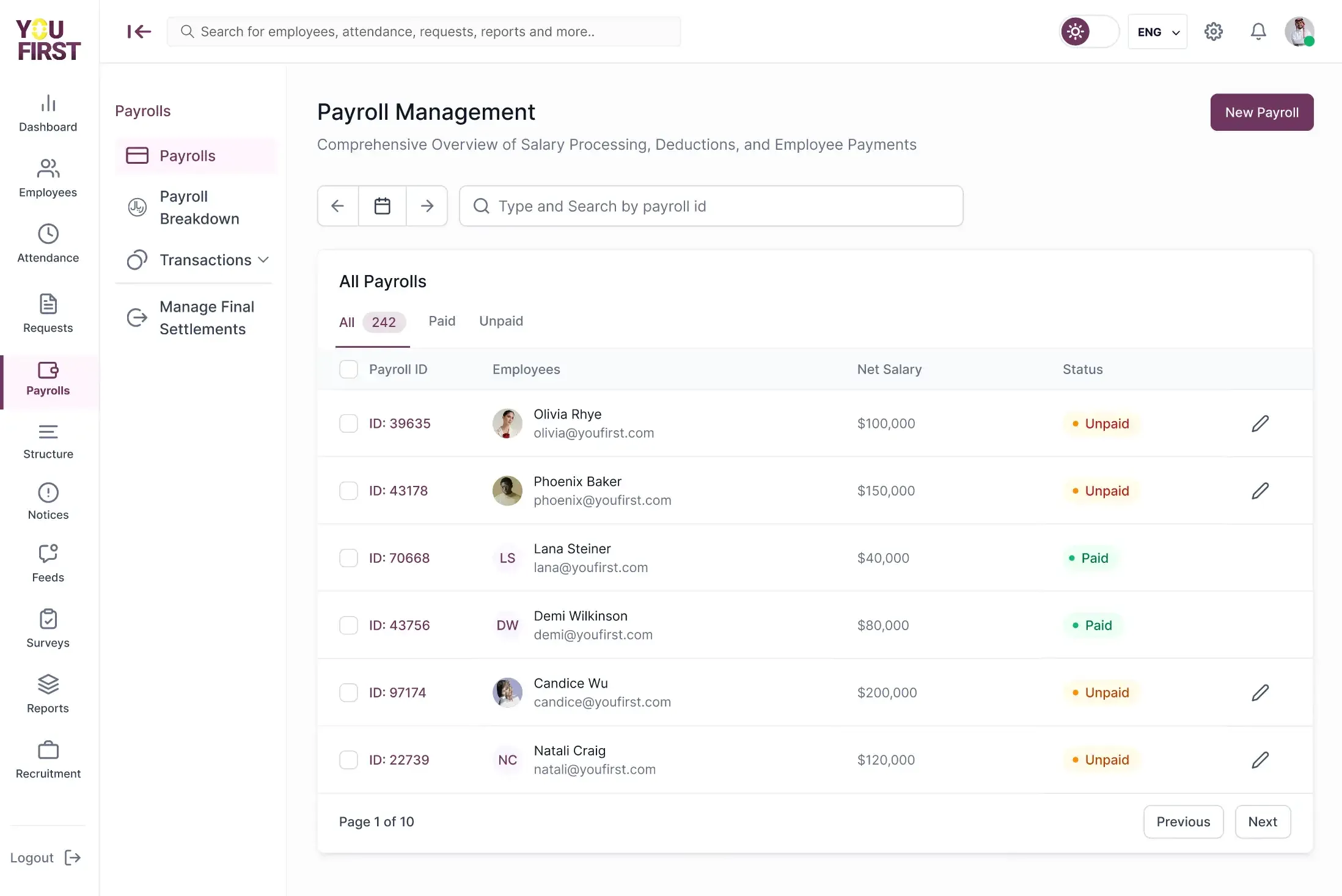Edit payroll for Phoenix Baker
Screen dimensions: 1342x896
pyautogui.click(x=1260, y=491)
